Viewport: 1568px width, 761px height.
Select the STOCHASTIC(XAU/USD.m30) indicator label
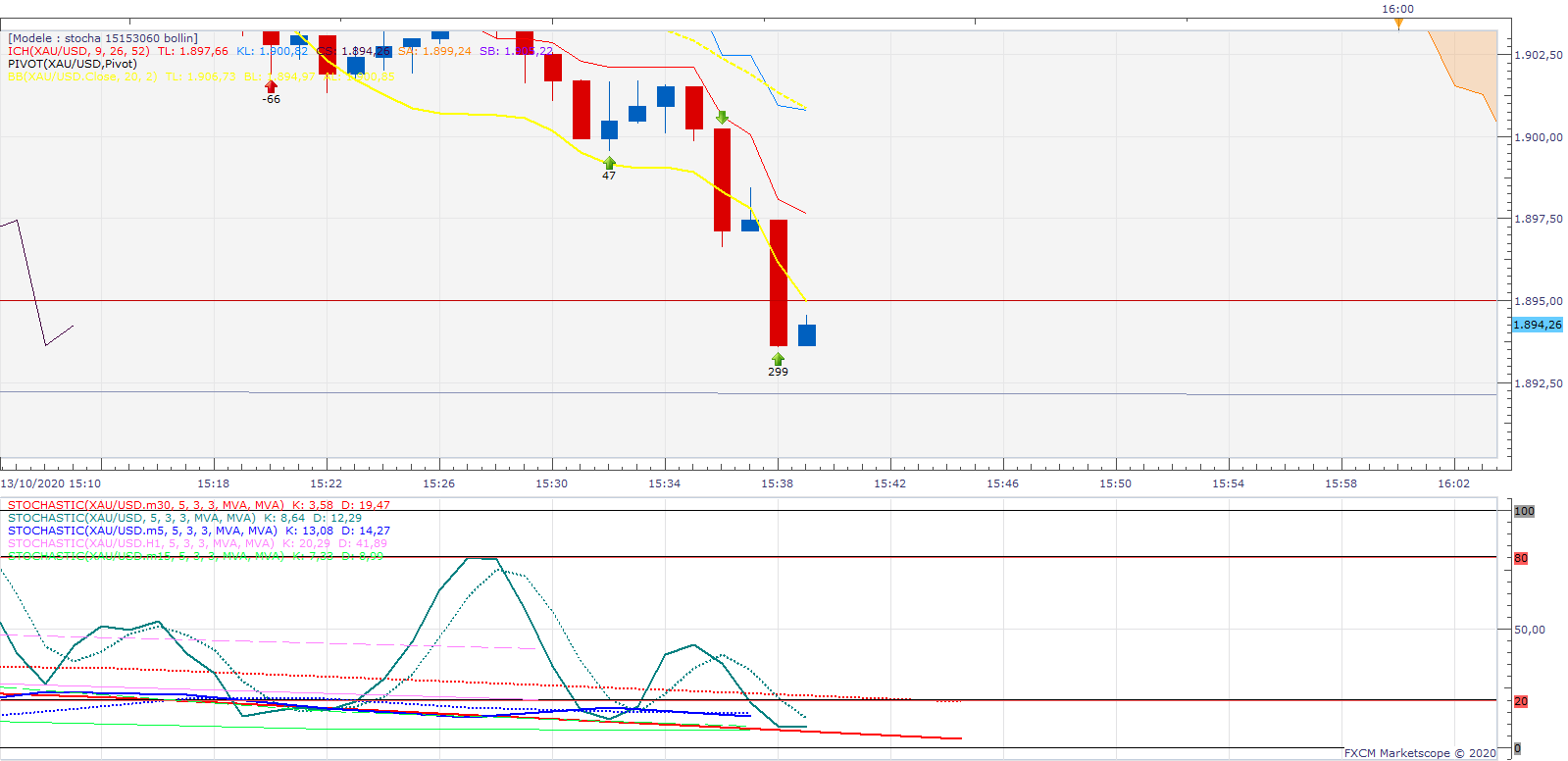146,505
